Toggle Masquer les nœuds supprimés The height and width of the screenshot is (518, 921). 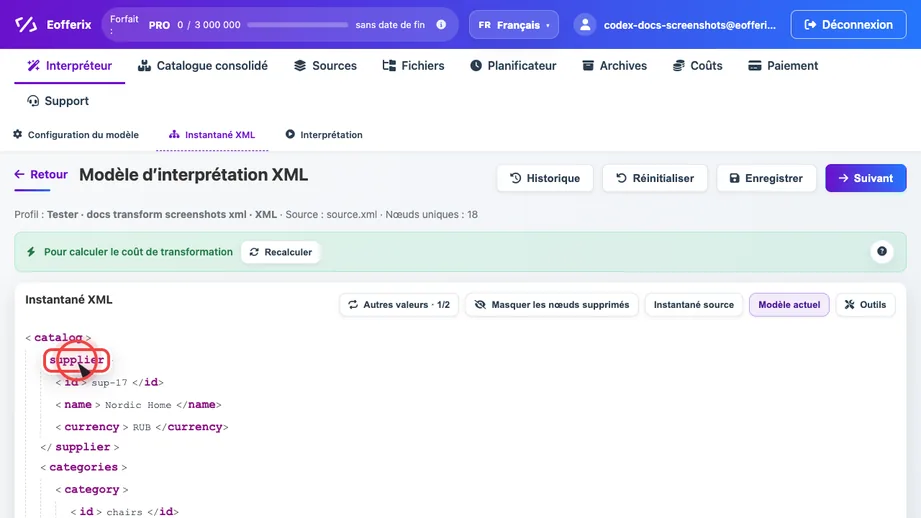click(552, 305)
